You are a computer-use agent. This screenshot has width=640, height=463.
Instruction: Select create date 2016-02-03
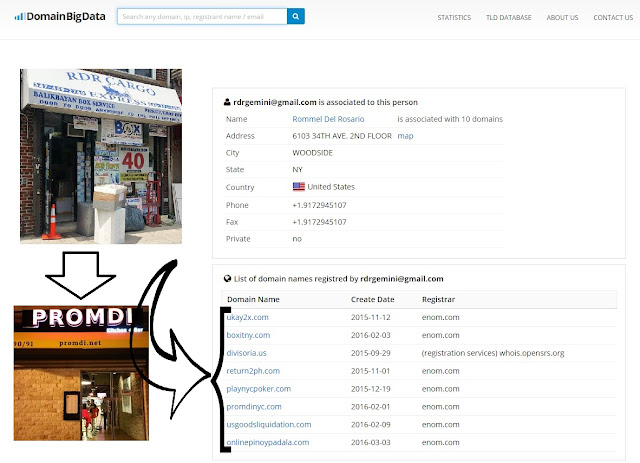[x=371, y=335]
